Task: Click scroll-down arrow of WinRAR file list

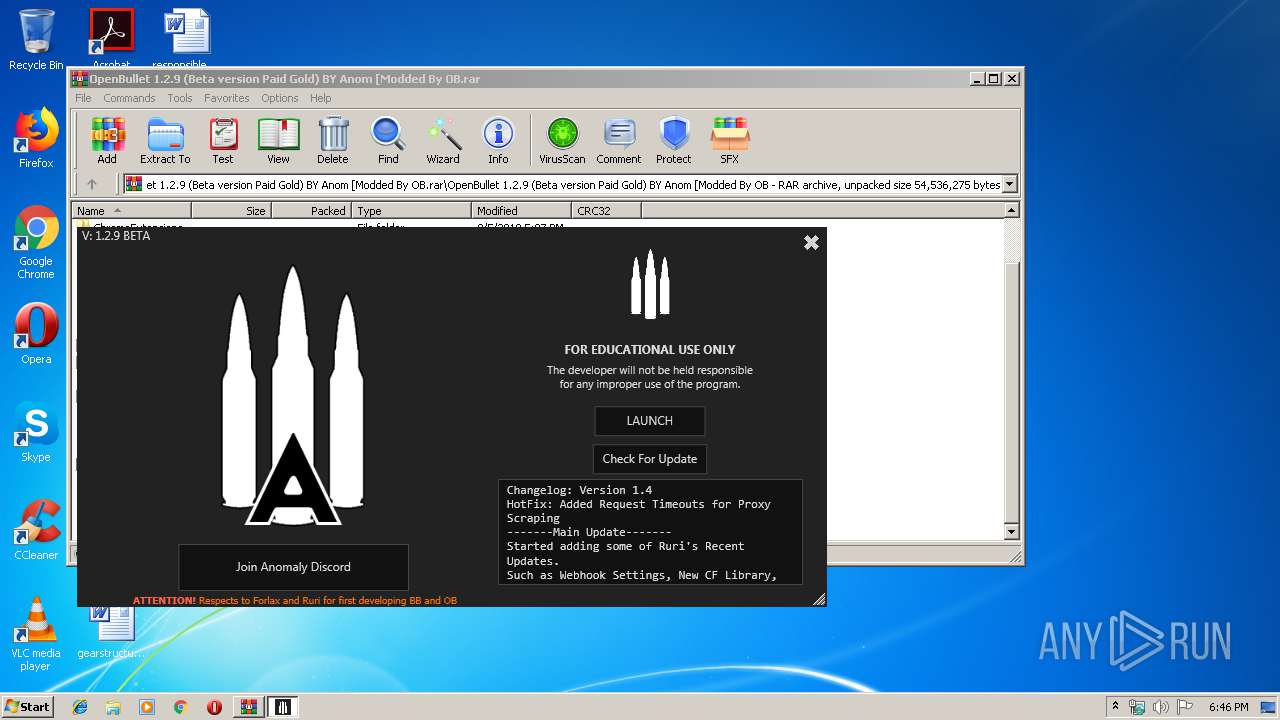Action: pos(1011,532)
